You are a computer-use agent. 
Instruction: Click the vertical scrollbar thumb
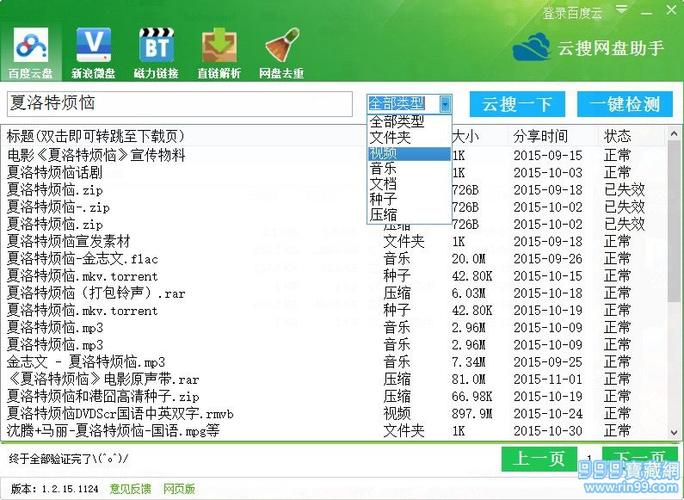click(x=674, y=221)
